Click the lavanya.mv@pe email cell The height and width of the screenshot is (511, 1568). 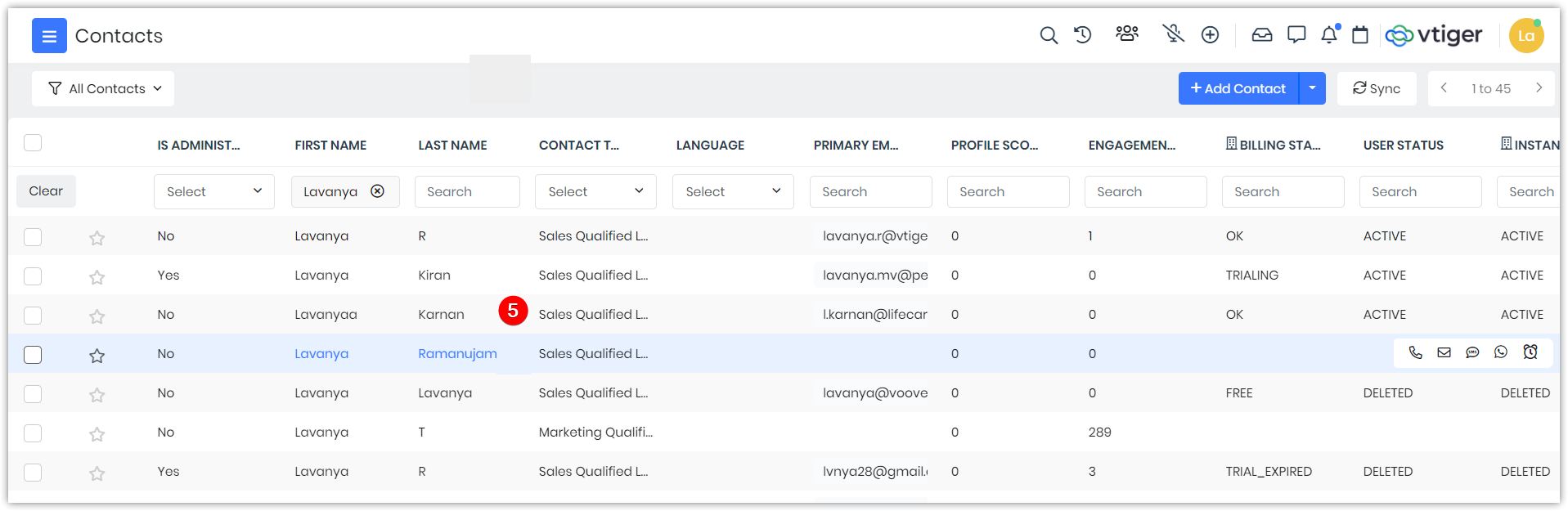875,275
